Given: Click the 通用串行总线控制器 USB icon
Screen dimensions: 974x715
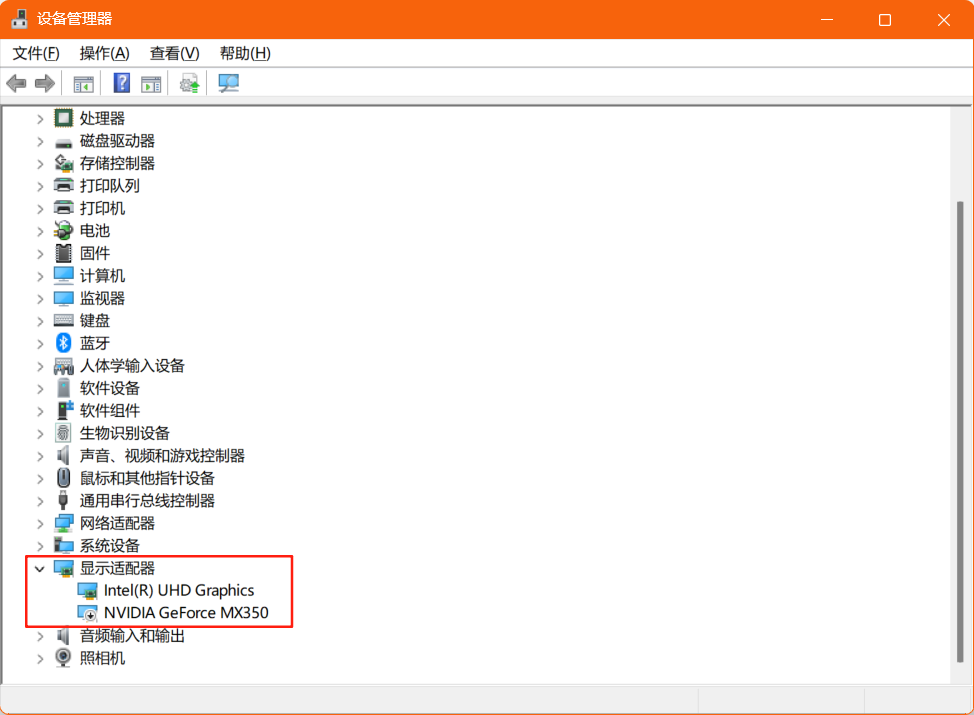Looking at the screenshot, I should tap(63, 500).
